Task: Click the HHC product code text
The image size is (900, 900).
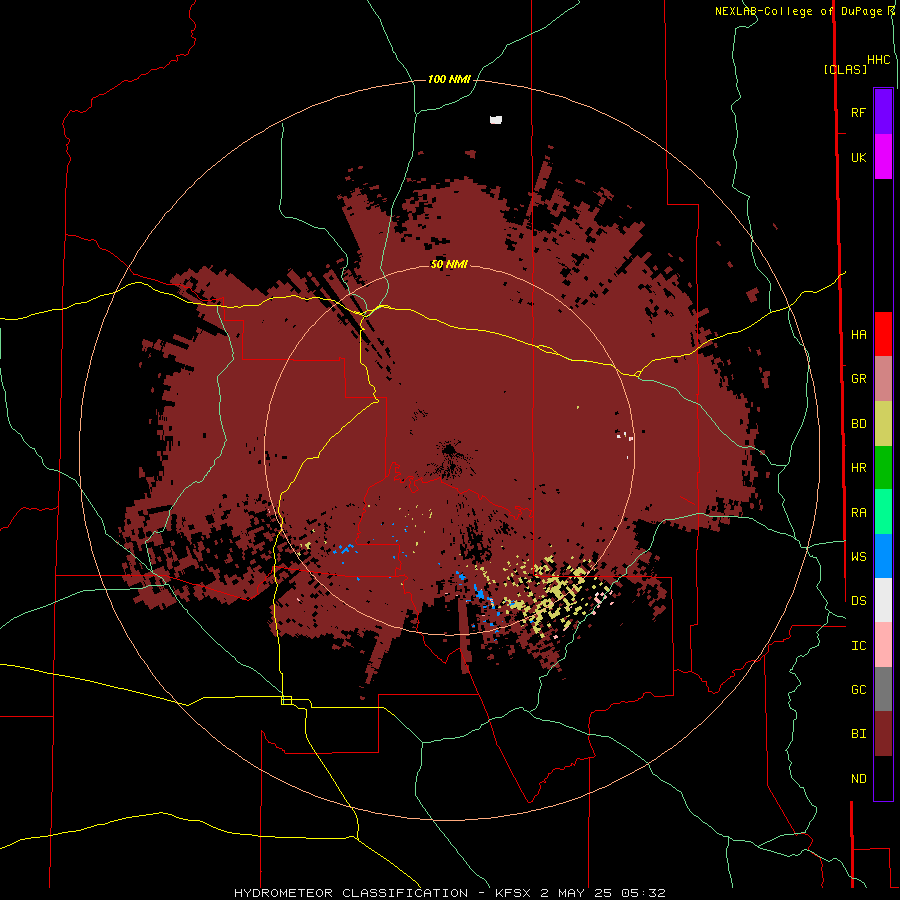Action: [878, 60]
